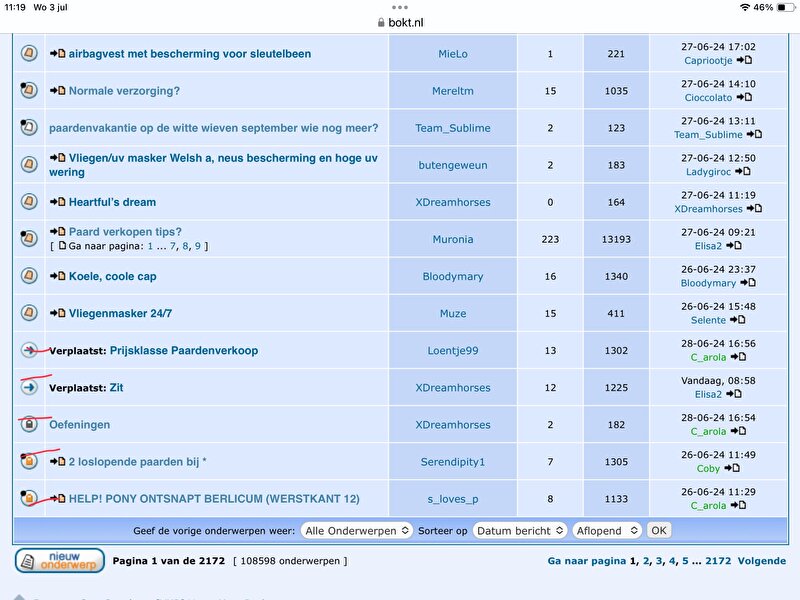800x600 pixels.
Task: Open topic 'Oefeningen'
Action: (80, 424)
